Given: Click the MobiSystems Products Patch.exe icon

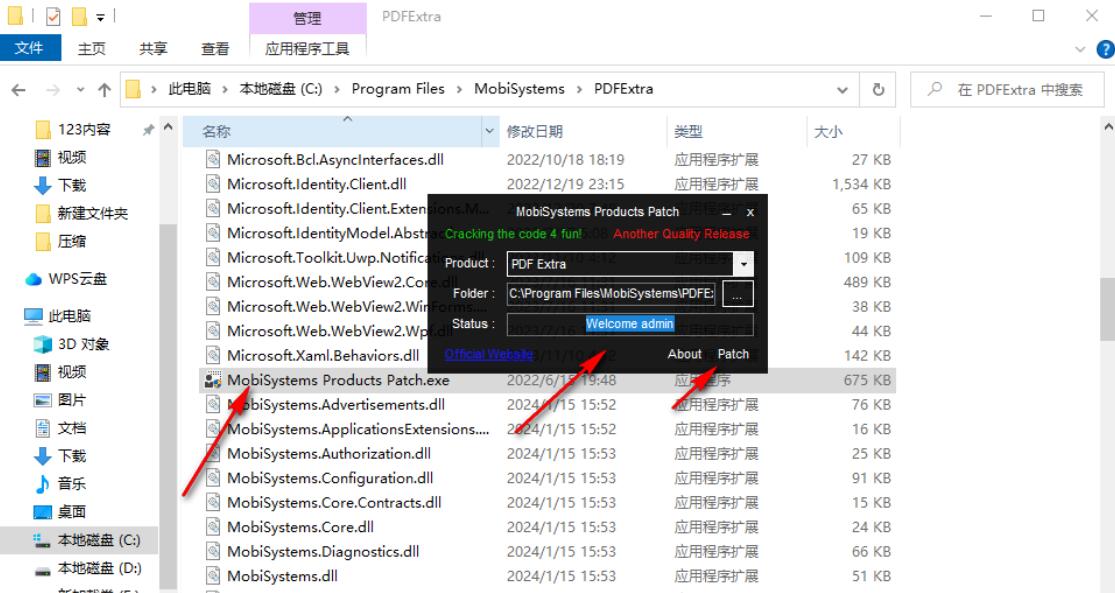Looking at the screenshot, I should [x=213, y=380].
